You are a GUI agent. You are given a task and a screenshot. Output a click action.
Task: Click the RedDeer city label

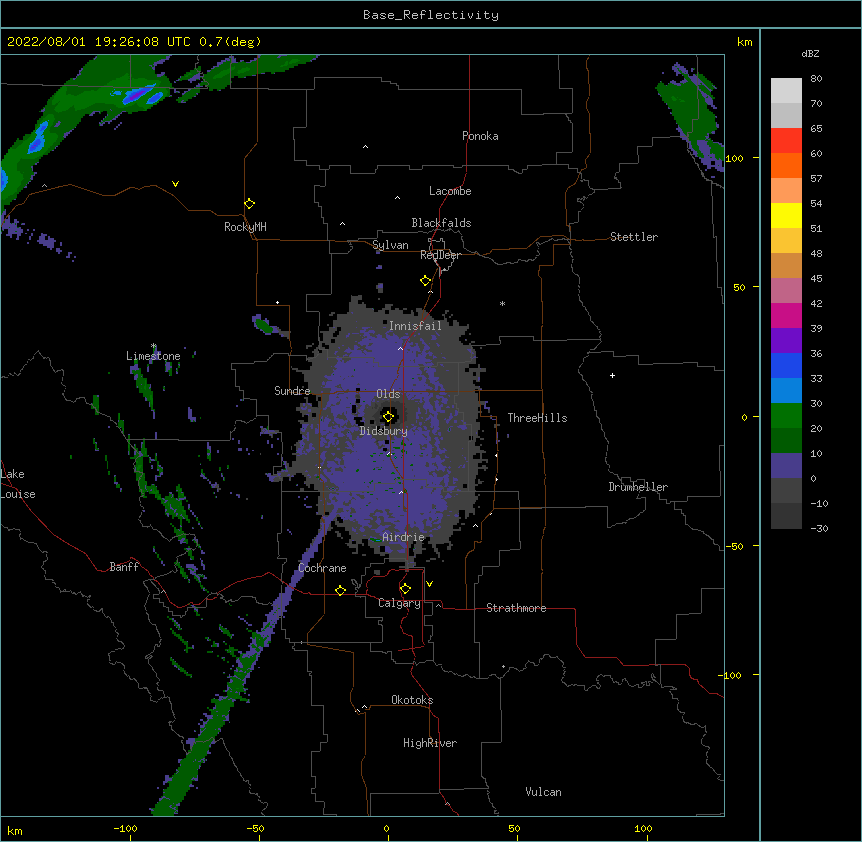point(441,255)
